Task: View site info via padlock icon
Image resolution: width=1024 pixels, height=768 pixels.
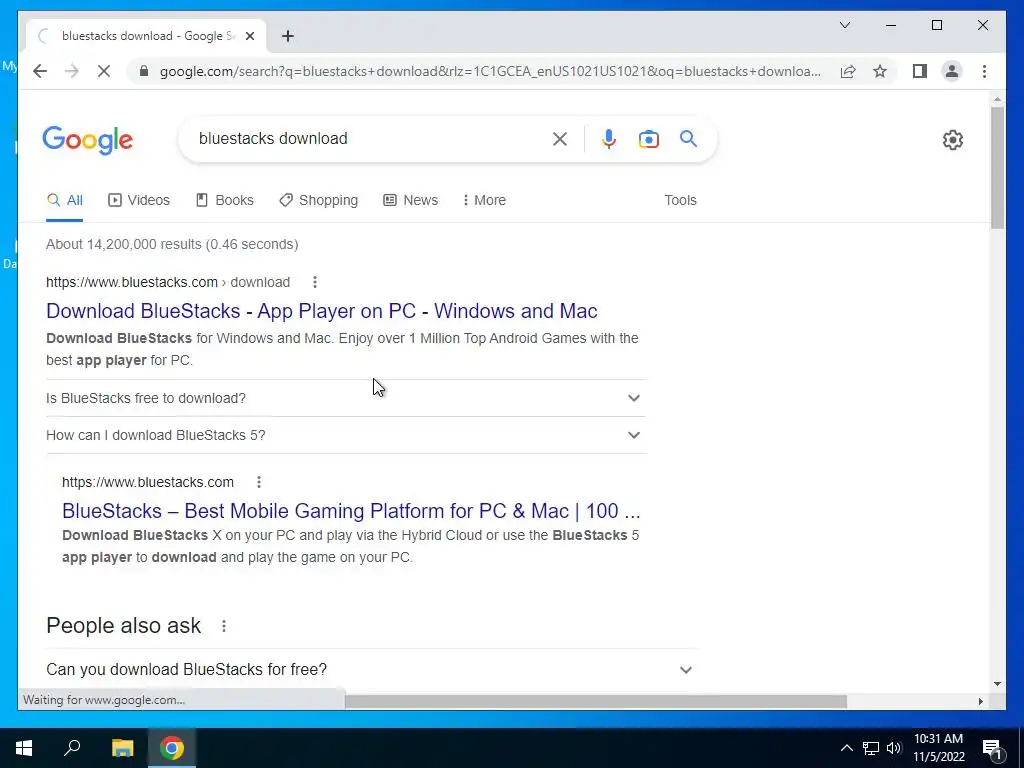Action: [144, 71]
